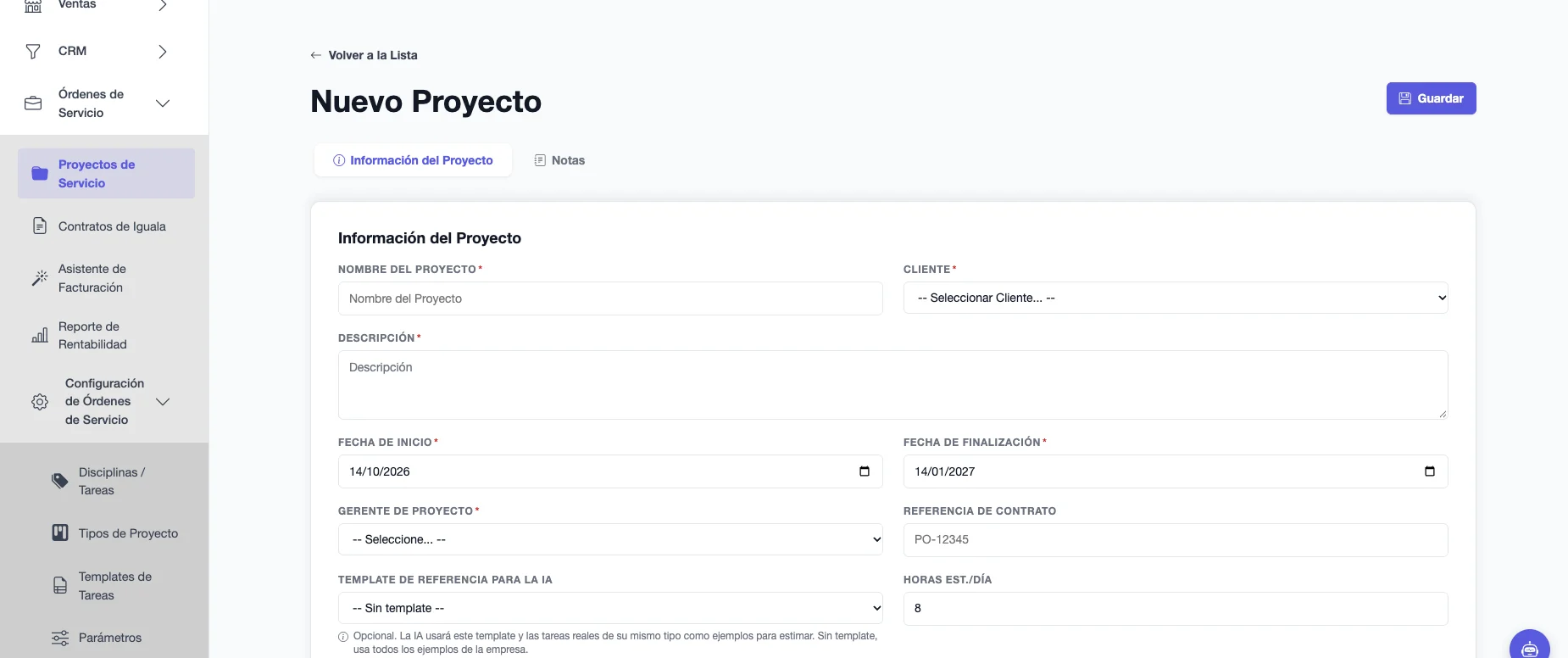The width and height of the screenshot is (1568, 658).
Task: Click the Tipos de Proyecto board icon
Action: 60,533
